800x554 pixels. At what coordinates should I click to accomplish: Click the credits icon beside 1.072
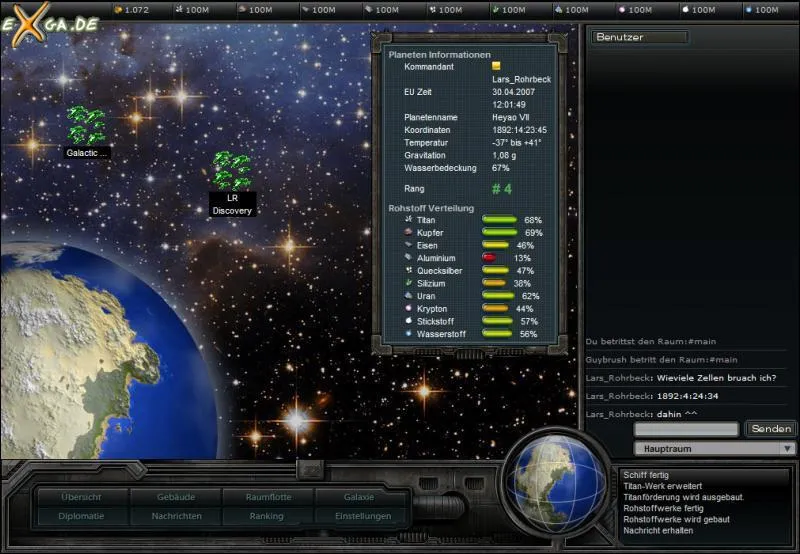pos(118,10)
